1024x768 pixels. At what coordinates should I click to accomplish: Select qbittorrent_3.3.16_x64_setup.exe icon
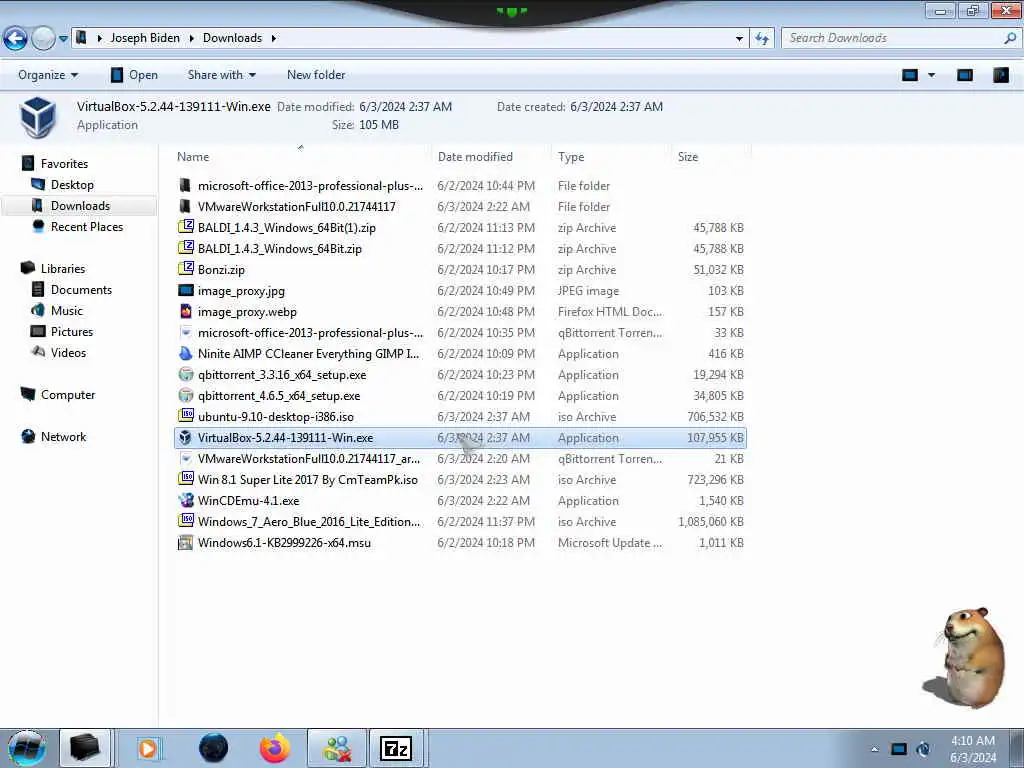coord(185,374)
